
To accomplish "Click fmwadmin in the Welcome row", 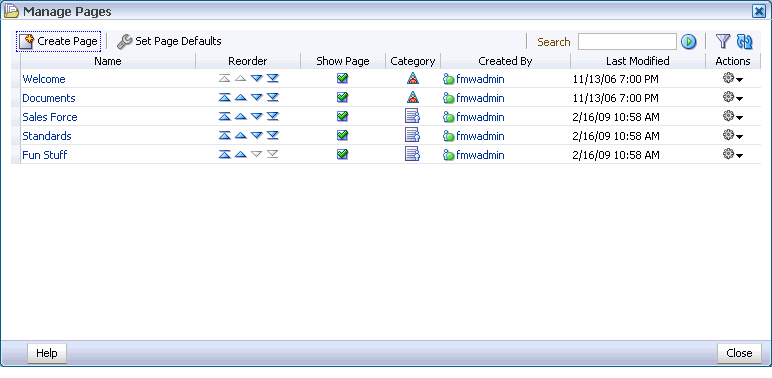I will pyautogui.click(x=480, y=79).
